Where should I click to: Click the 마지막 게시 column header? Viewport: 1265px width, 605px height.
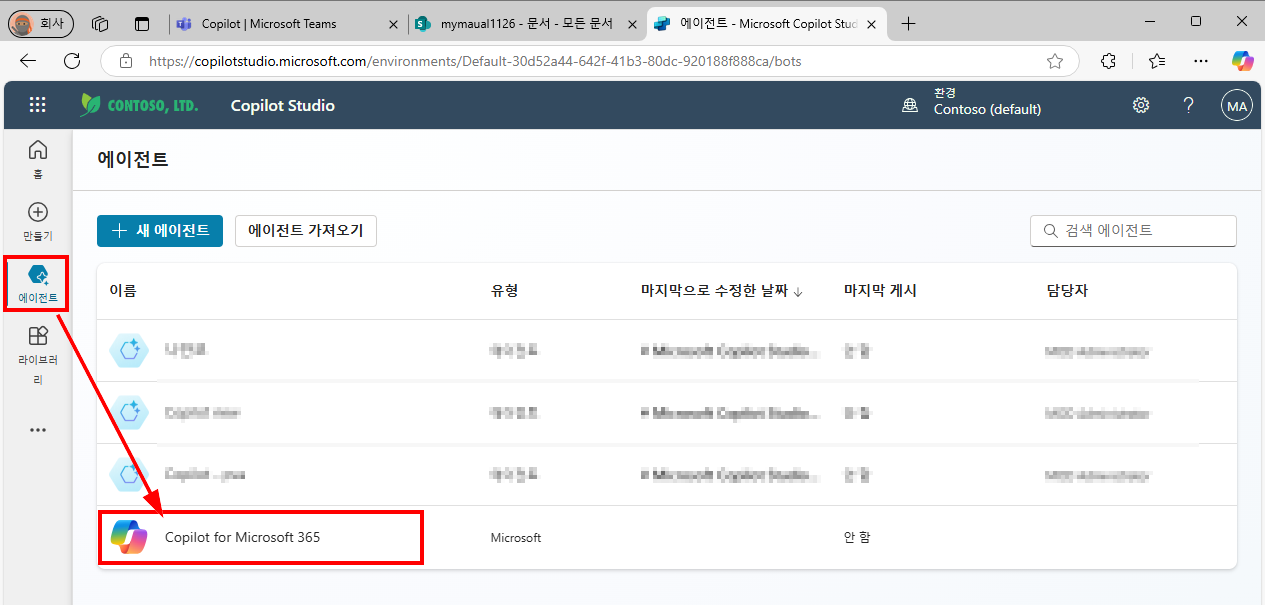880,291
